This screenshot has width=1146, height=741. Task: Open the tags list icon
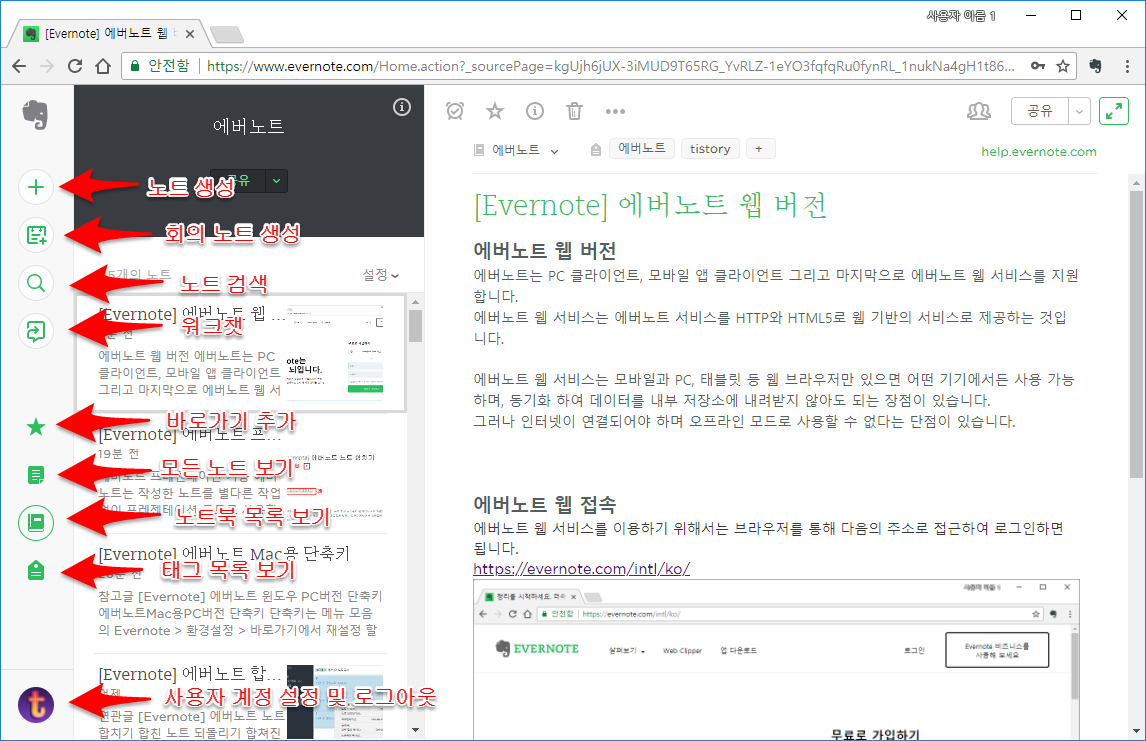36,571
